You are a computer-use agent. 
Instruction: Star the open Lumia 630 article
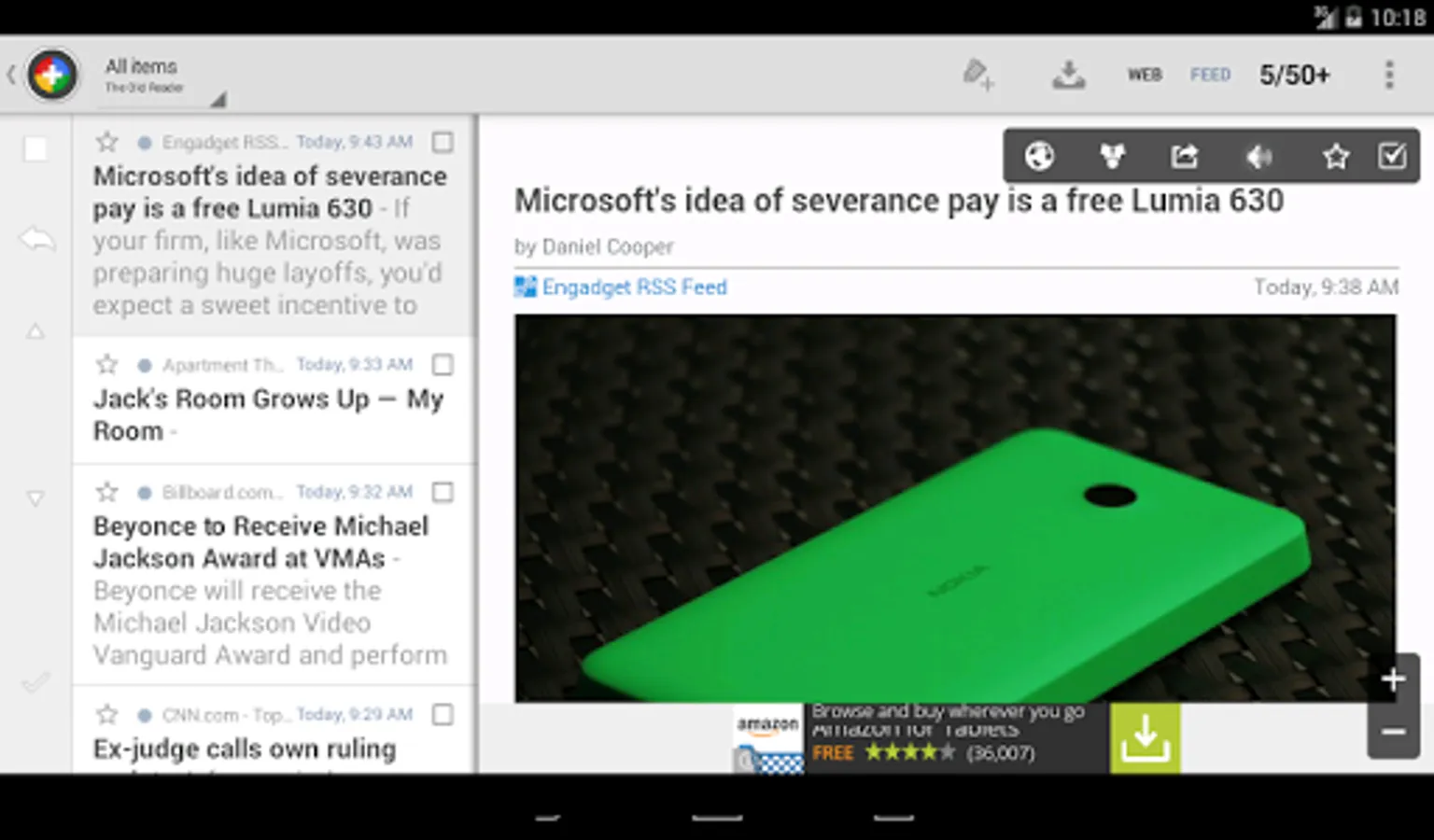(x=1336, y=156)
